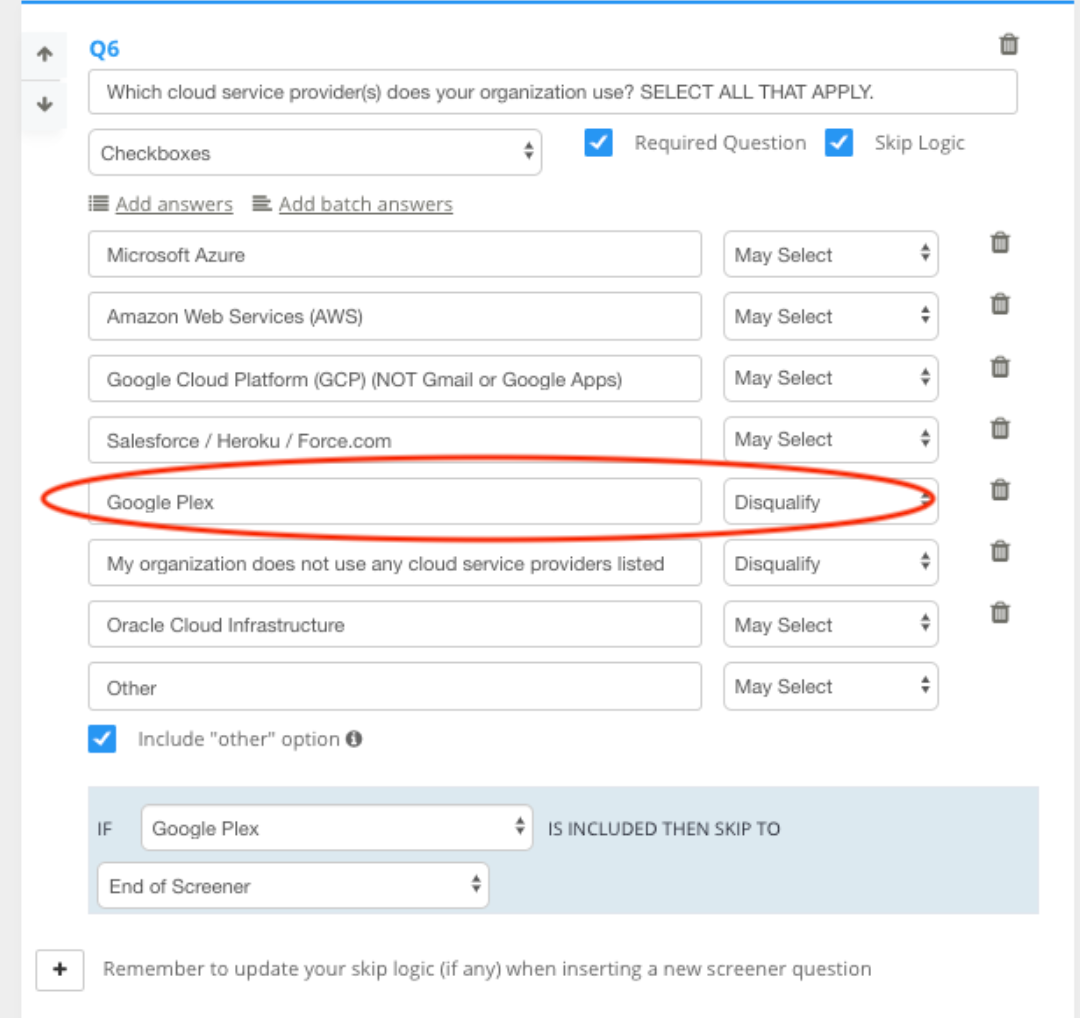Viewport: 1080px width, 1018px height.
Task: Change Google Plex Disqualify dropdown
Action: [x=830, y=502]
